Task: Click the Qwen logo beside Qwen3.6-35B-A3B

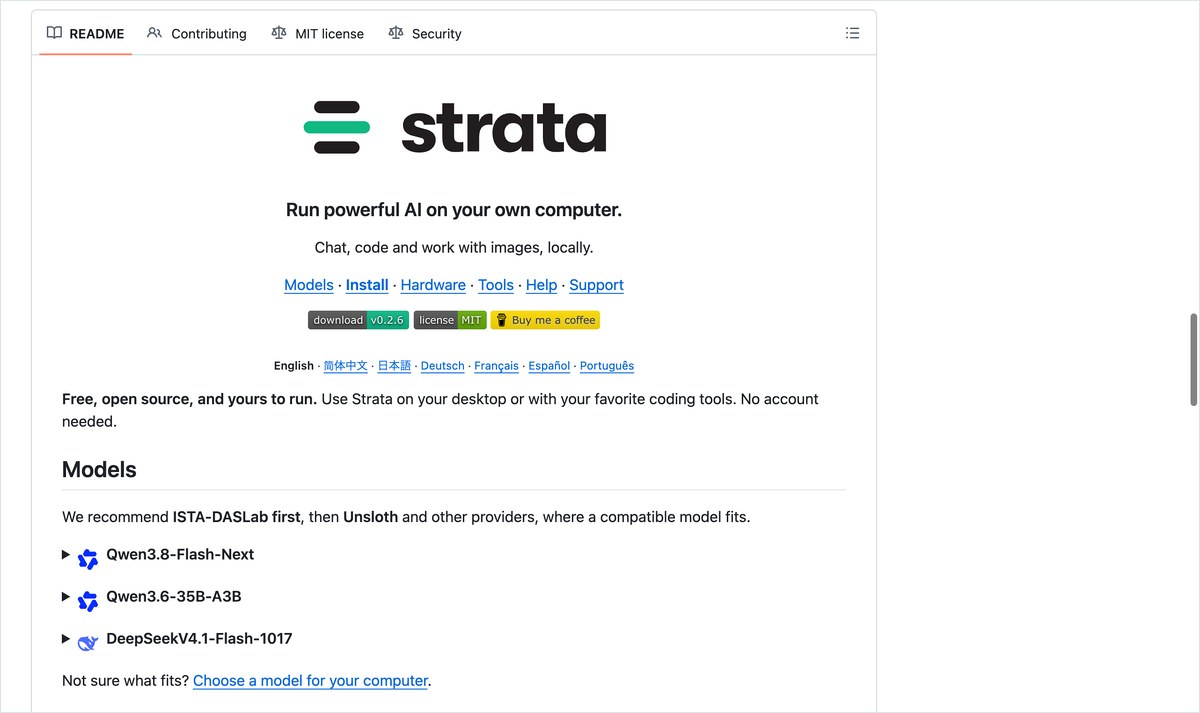Action: (88, 601)
